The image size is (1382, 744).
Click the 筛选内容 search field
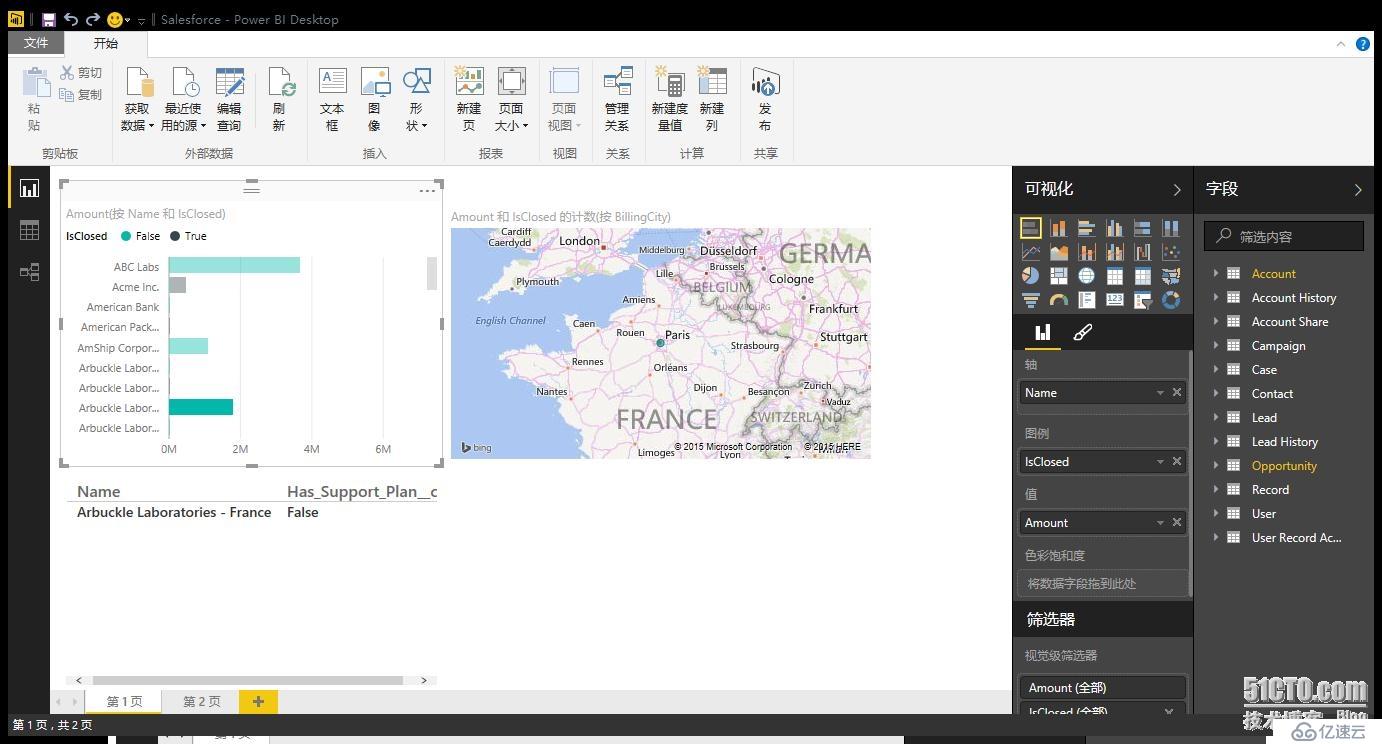point(1284,236)
